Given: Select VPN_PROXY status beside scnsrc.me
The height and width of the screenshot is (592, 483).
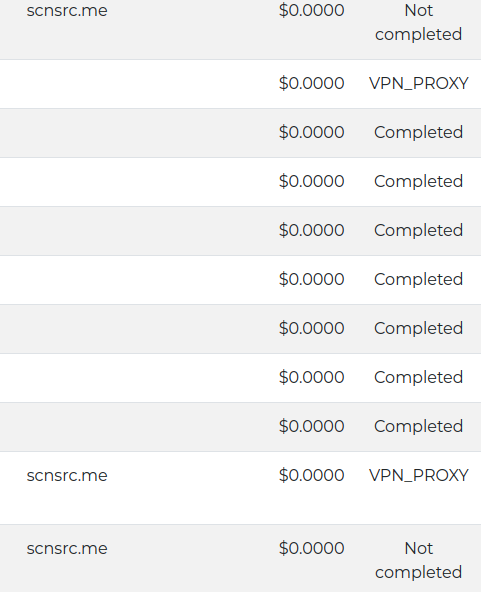Looking at the screenshot, I should click(x=418, y=475).
